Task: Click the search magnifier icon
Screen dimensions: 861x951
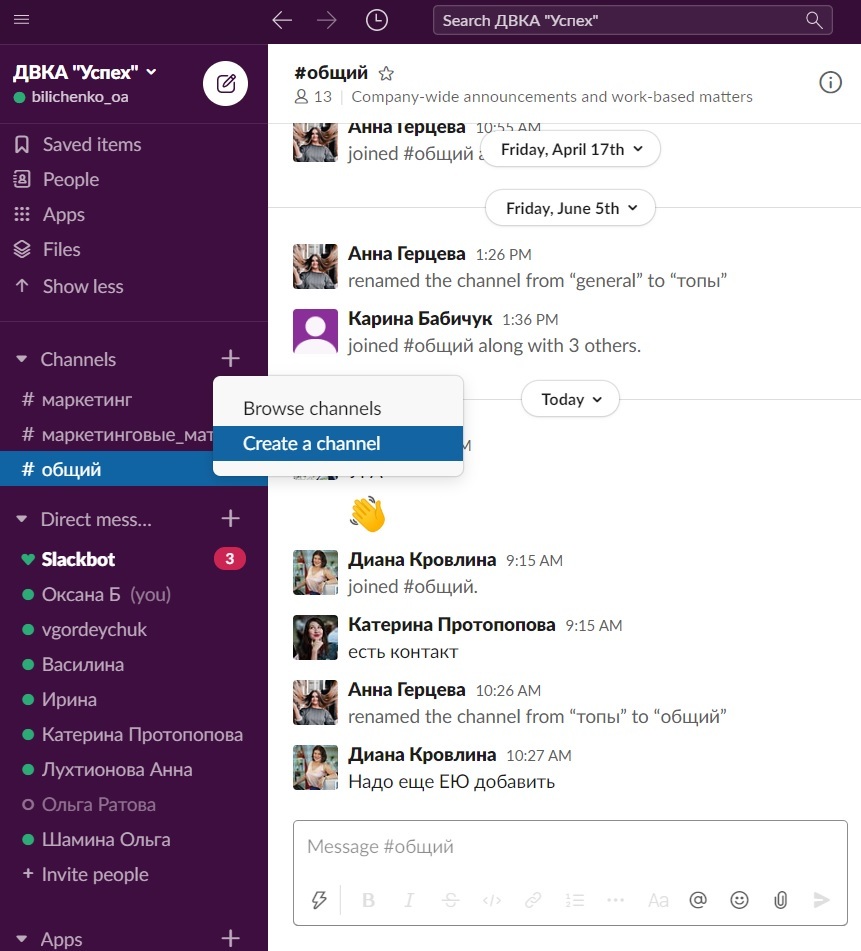Action: tap(814, 20)
